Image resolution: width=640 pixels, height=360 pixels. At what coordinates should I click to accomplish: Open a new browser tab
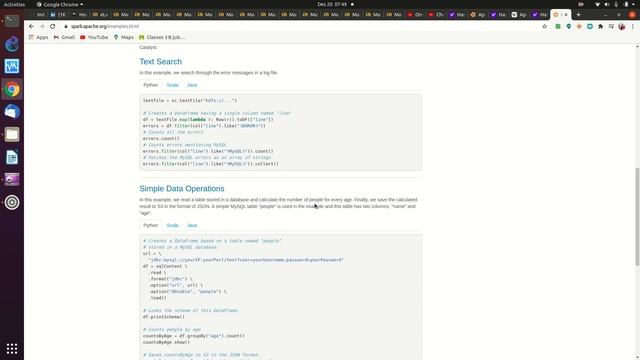tap(578, 15)
